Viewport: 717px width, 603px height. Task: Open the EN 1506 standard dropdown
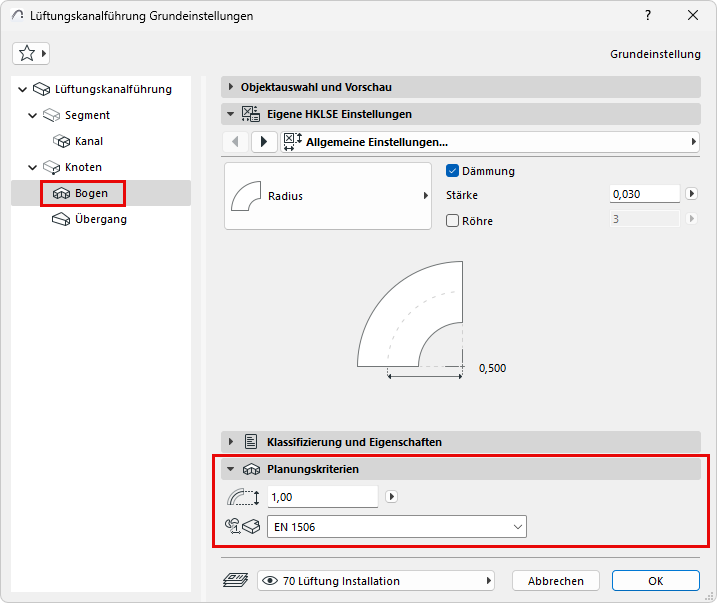pos(397,527)
